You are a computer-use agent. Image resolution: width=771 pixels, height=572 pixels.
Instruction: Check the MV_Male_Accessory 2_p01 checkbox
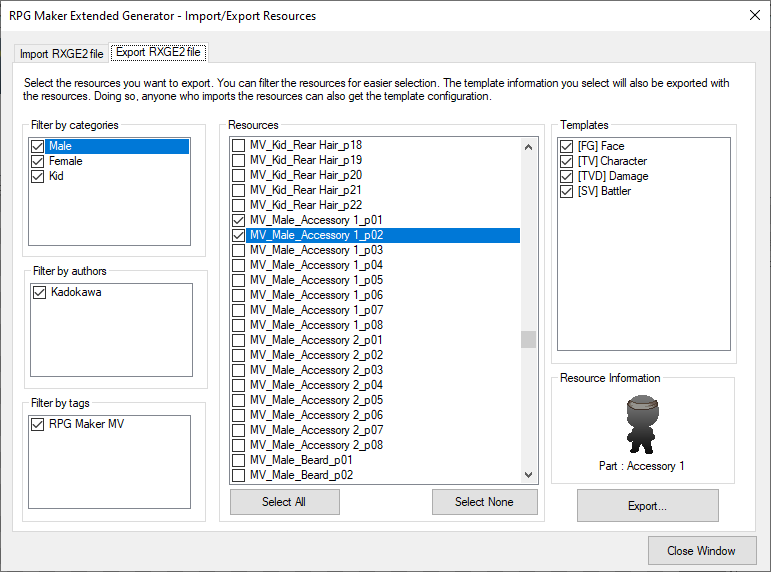tap(238, 340)
